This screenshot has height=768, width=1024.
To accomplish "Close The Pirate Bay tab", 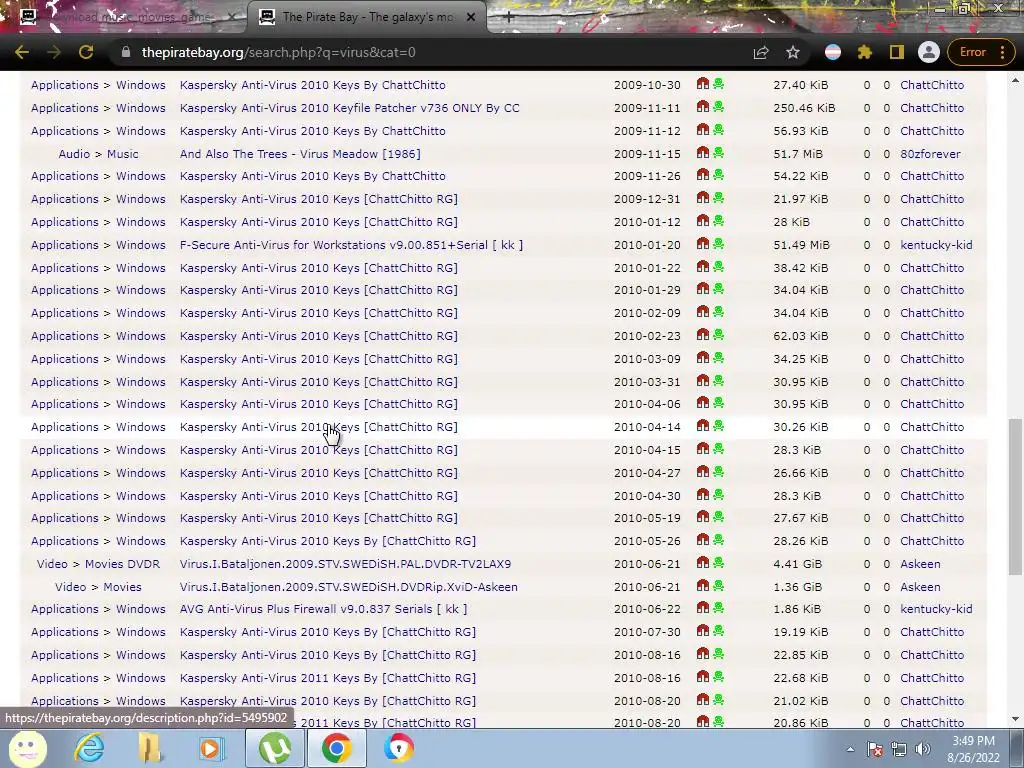I will tap(471, 17).
